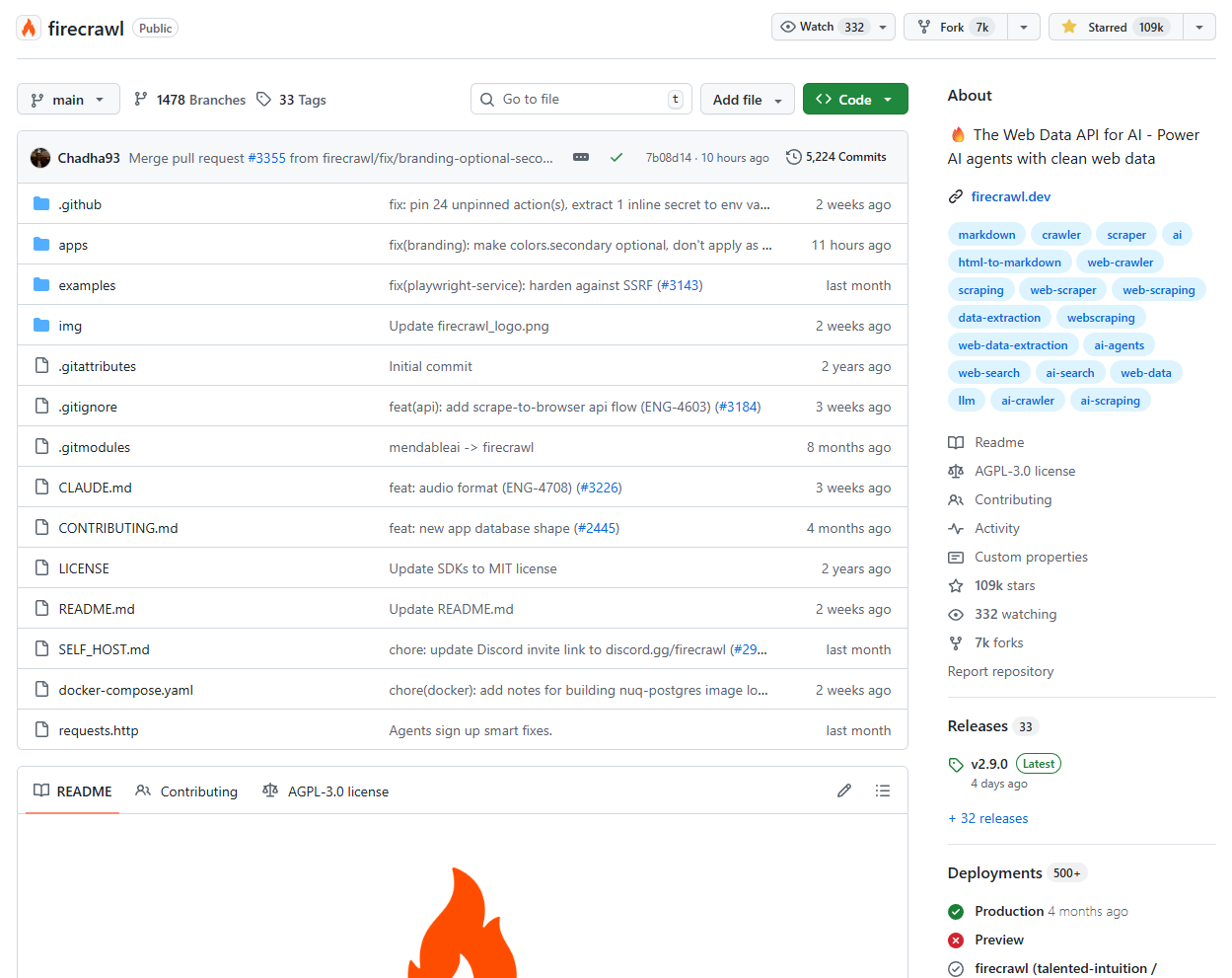
Task: Click the green check status icon
Action: [x=616, y=157]
